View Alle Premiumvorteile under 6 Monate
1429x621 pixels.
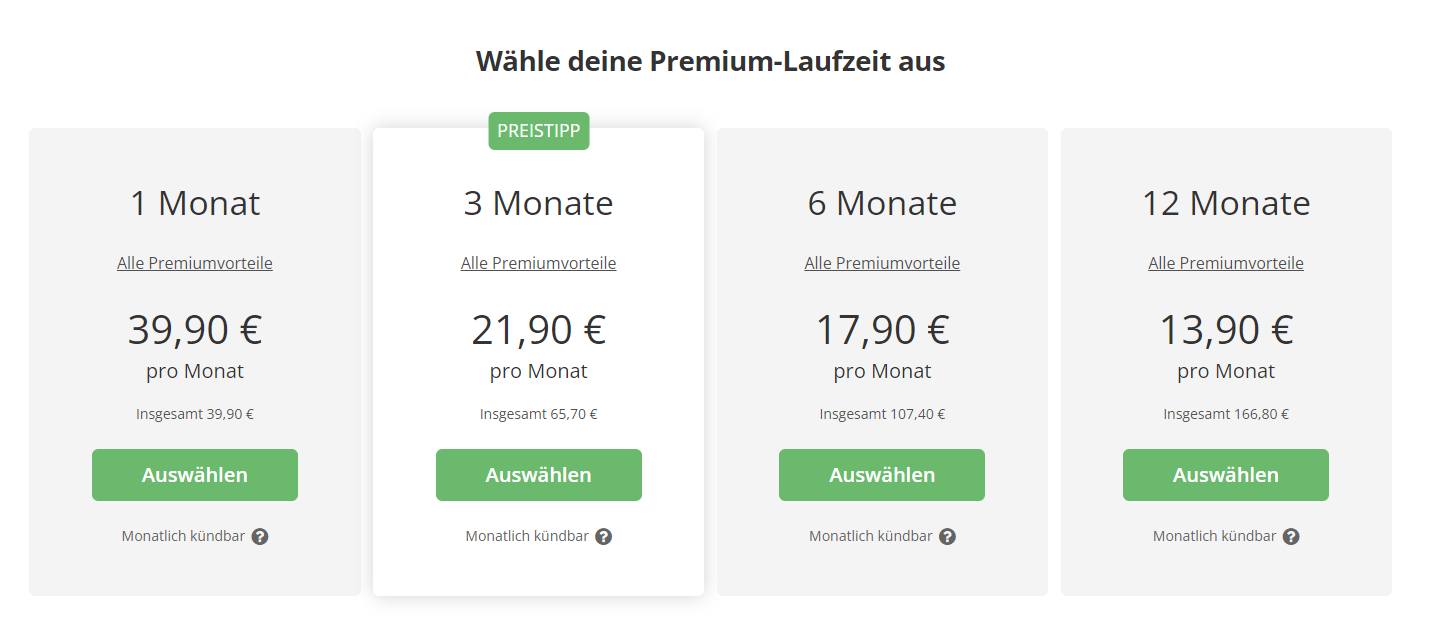click(x=882, y=263)
